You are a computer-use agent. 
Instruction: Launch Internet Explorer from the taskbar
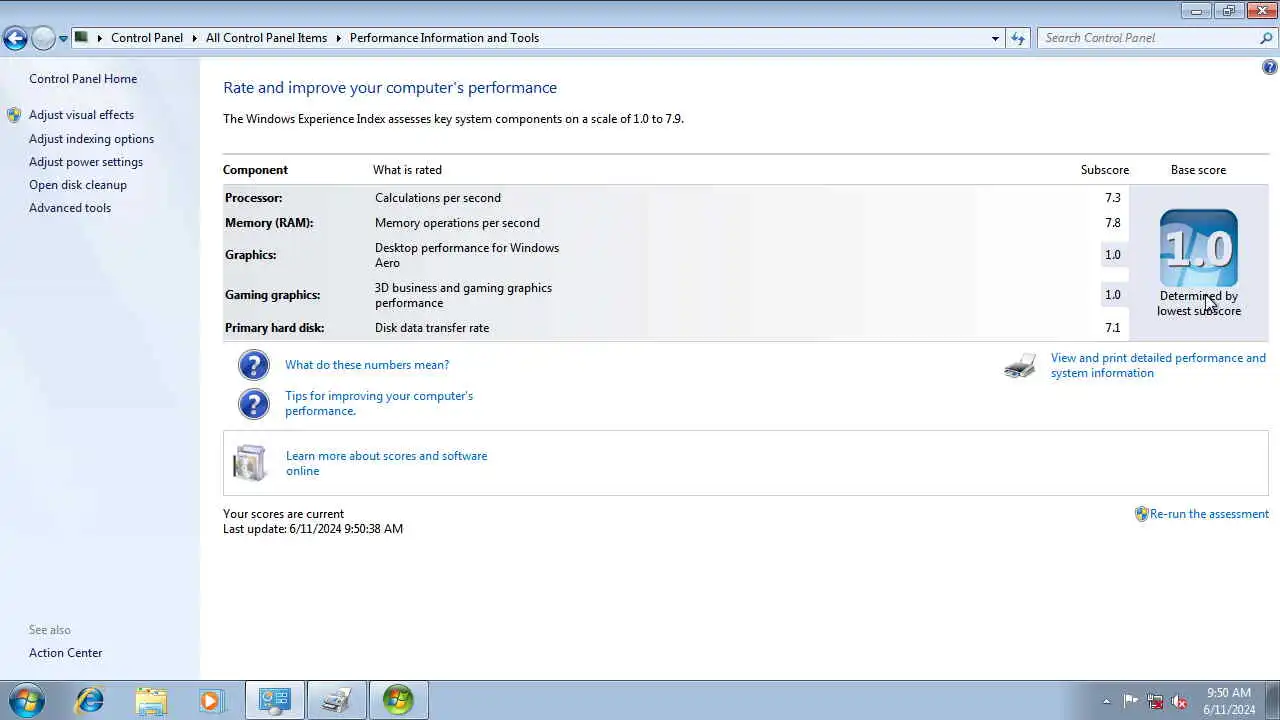point(90,700)
